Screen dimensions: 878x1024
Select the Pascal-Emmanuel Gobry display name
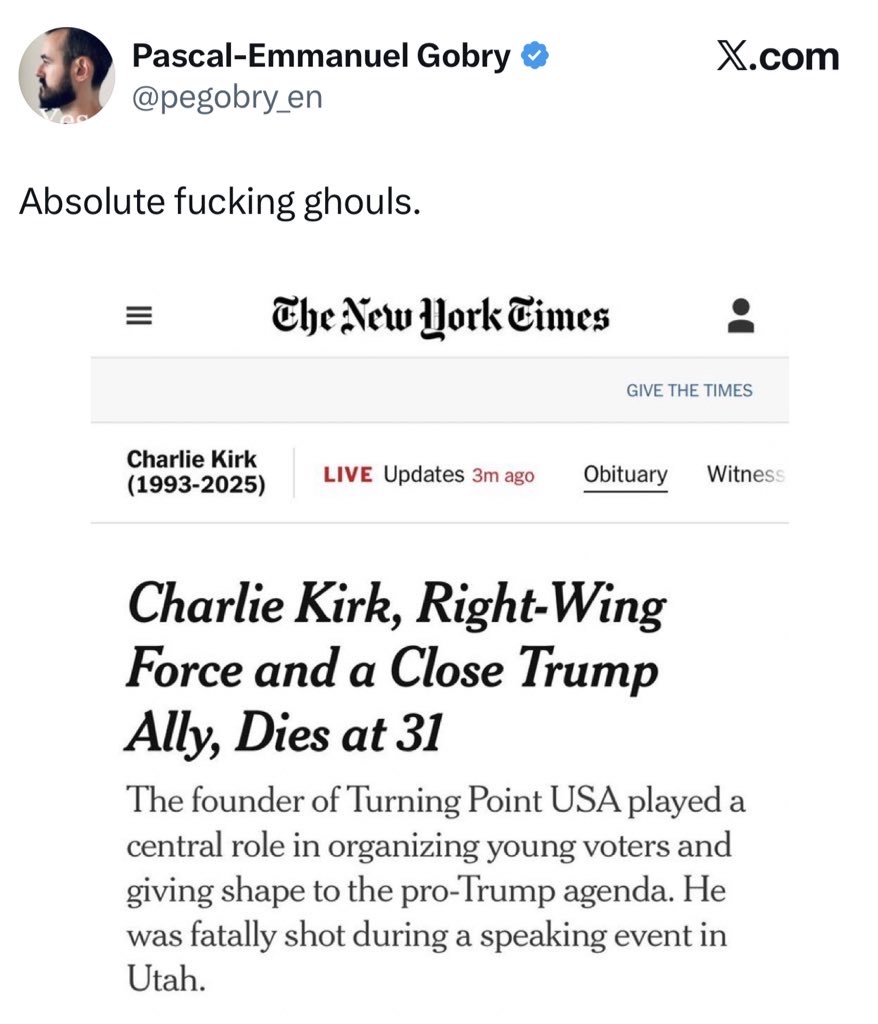tap(321, 56)
